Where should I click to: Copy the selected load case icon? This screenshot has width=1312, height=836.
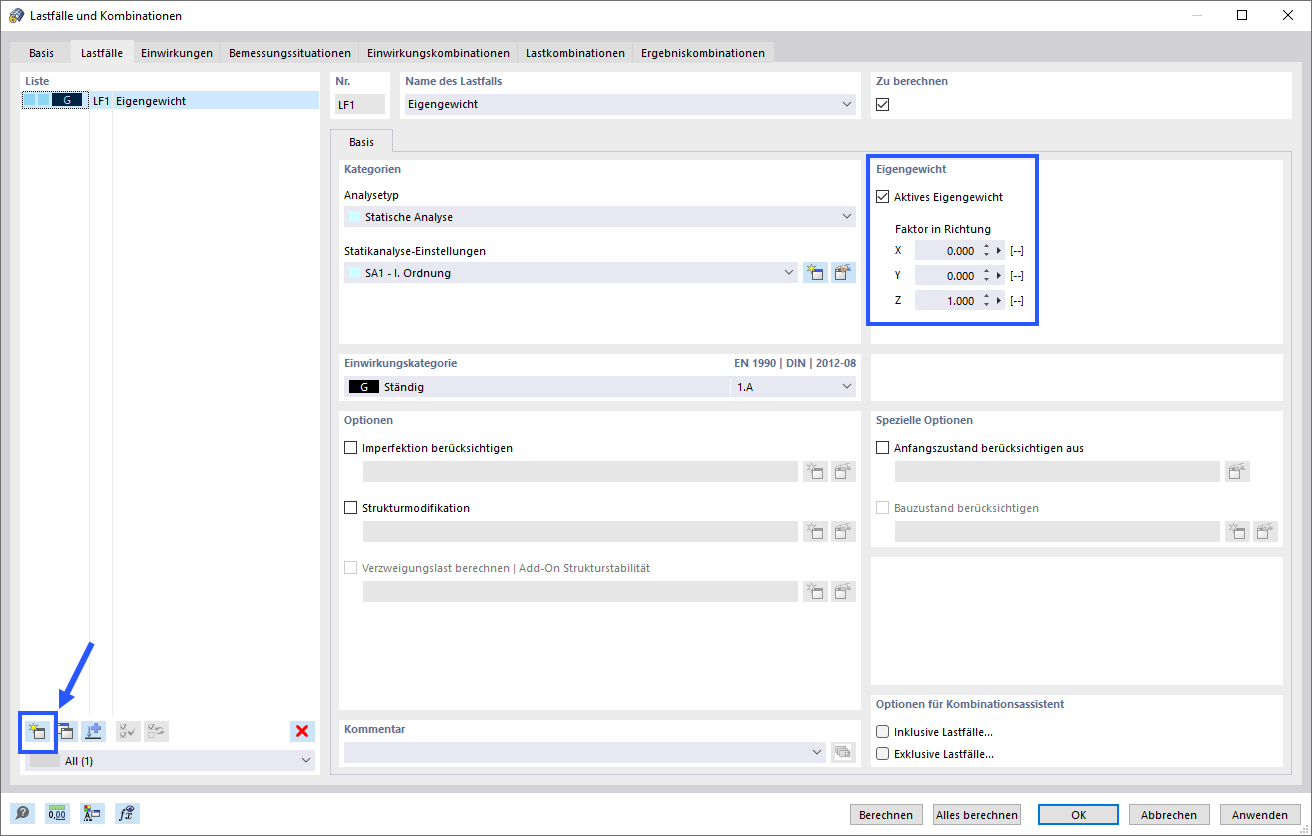coord(66,731)
